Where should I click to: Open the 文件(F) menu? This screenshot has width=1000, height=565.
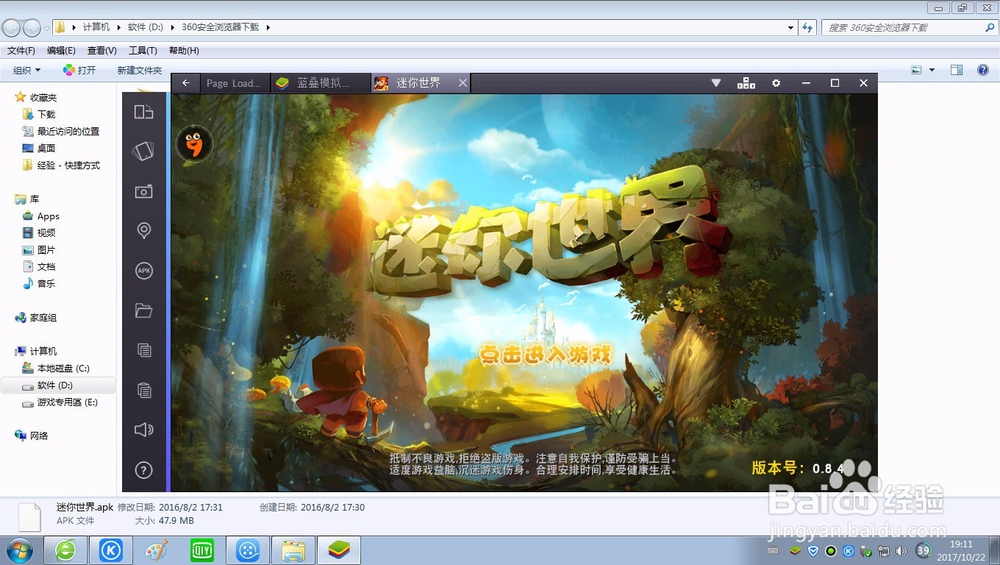click(x=21, y=50)
